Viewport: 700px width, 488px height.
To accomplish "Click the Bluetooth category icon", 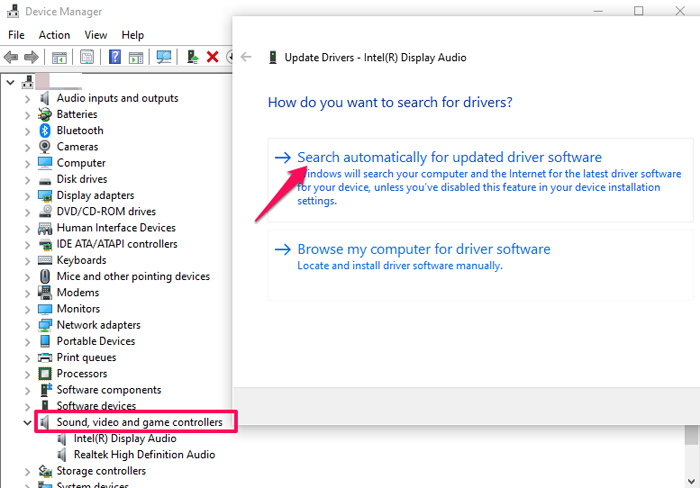I will [x=45, y=130].
